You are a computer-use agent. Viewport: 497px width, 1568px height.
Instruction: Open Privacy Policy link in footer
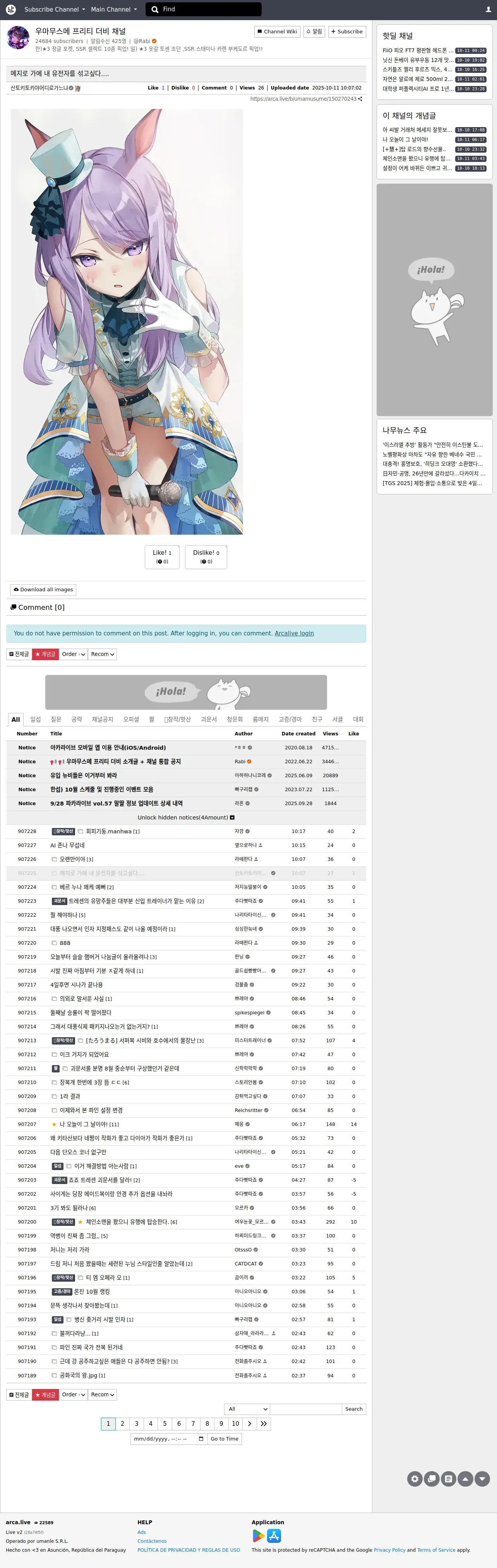(389, 1550)
